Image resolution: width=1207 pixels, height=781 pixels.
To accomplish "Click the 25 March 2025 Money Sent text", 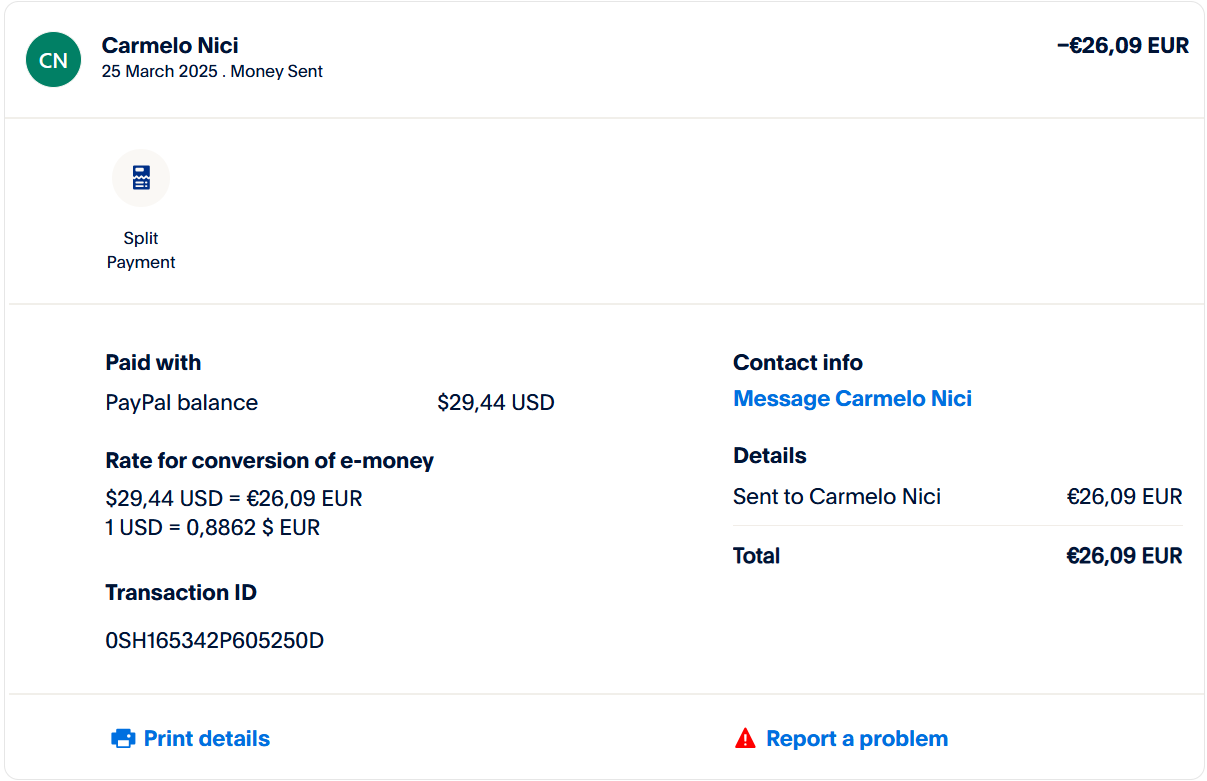I will [212, 72].
